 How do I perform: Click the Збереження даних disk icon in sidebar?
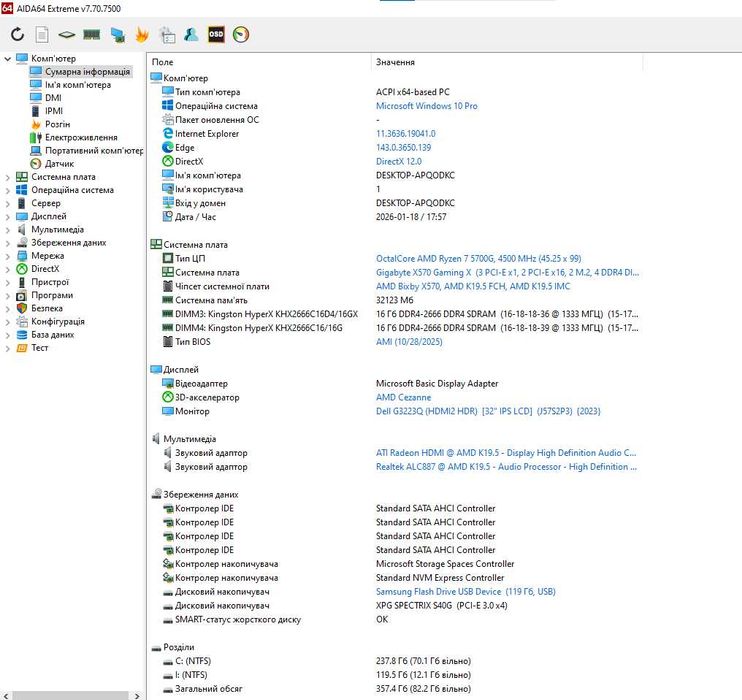point(22,242)
